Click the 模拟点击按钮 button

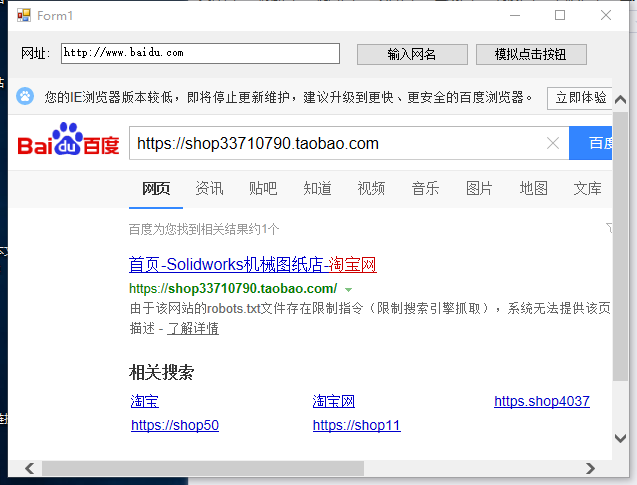point(531,54)
